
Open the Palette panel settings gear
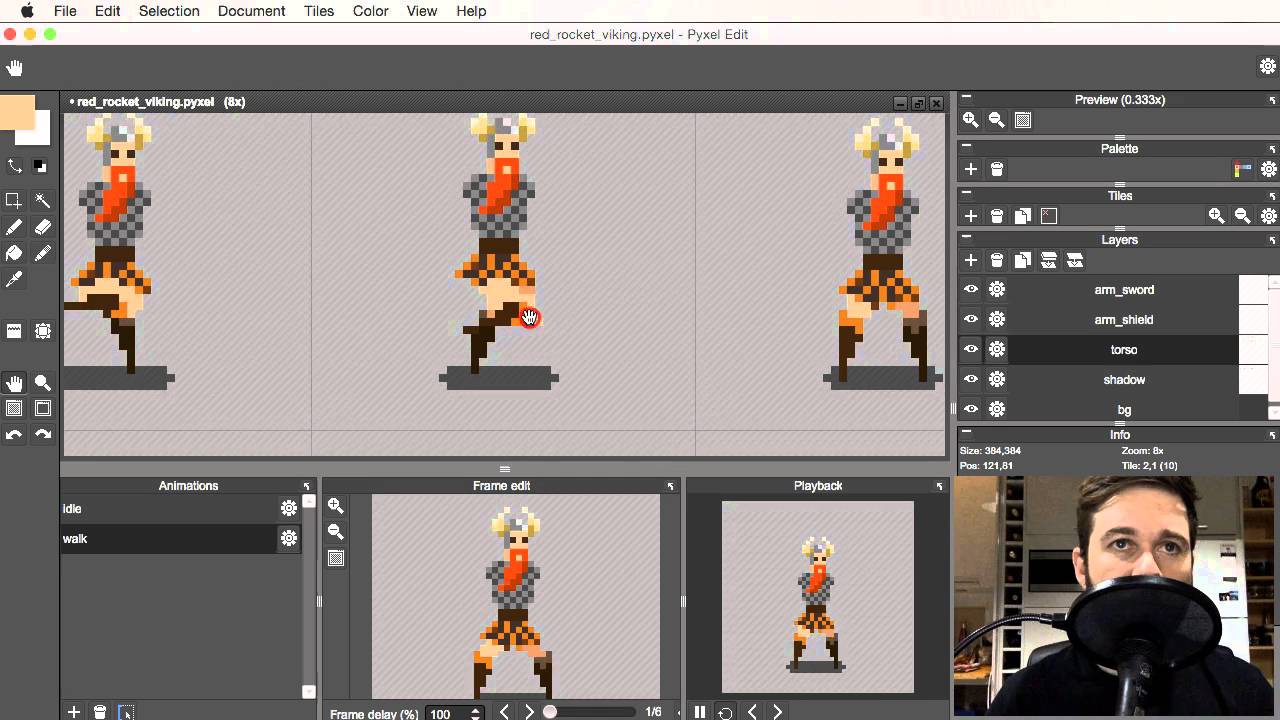pyautogui.click(x=1268, y=170)
